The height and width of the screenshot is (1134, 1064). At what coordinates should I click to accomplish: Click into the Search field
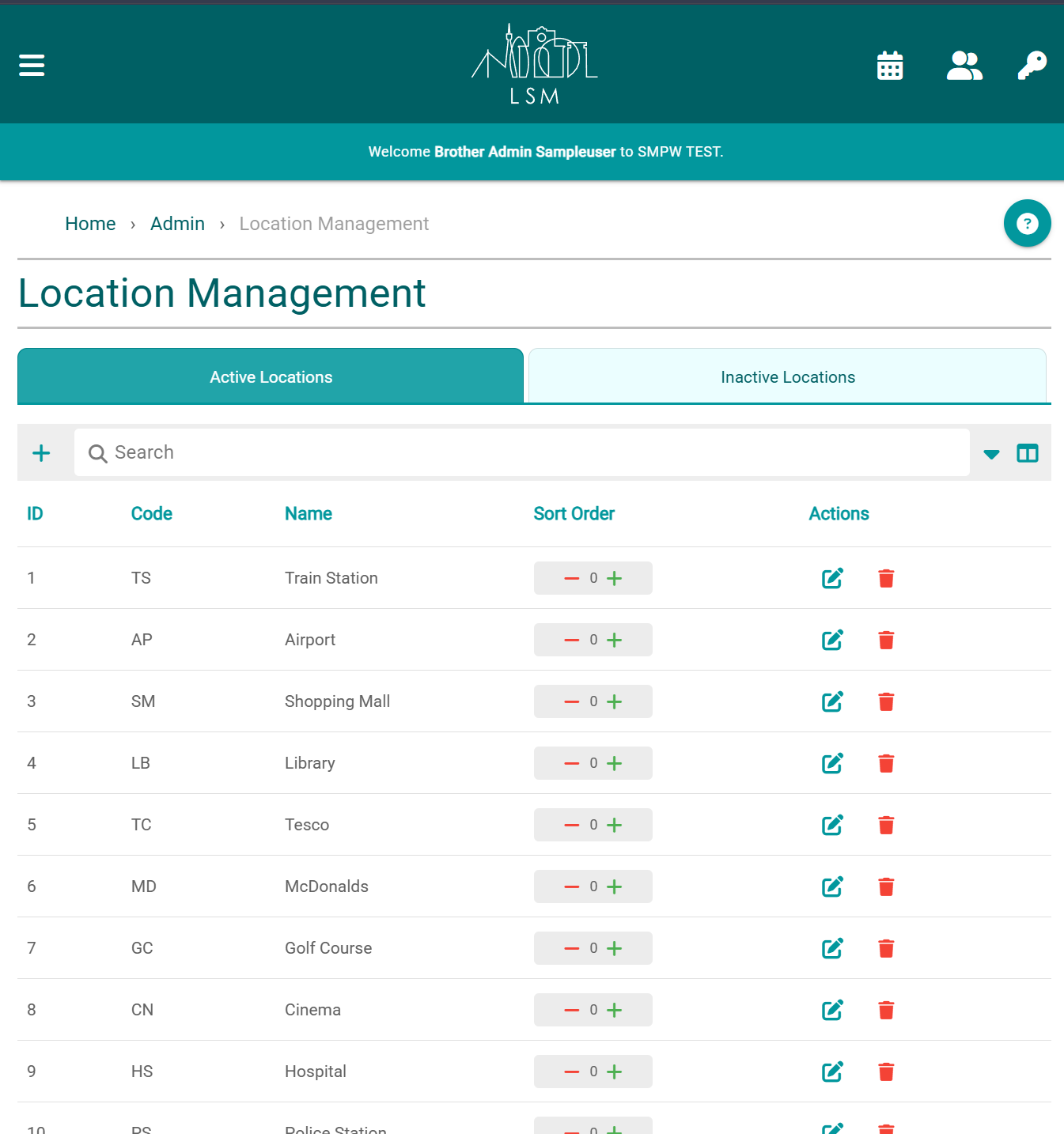(522, 452)
